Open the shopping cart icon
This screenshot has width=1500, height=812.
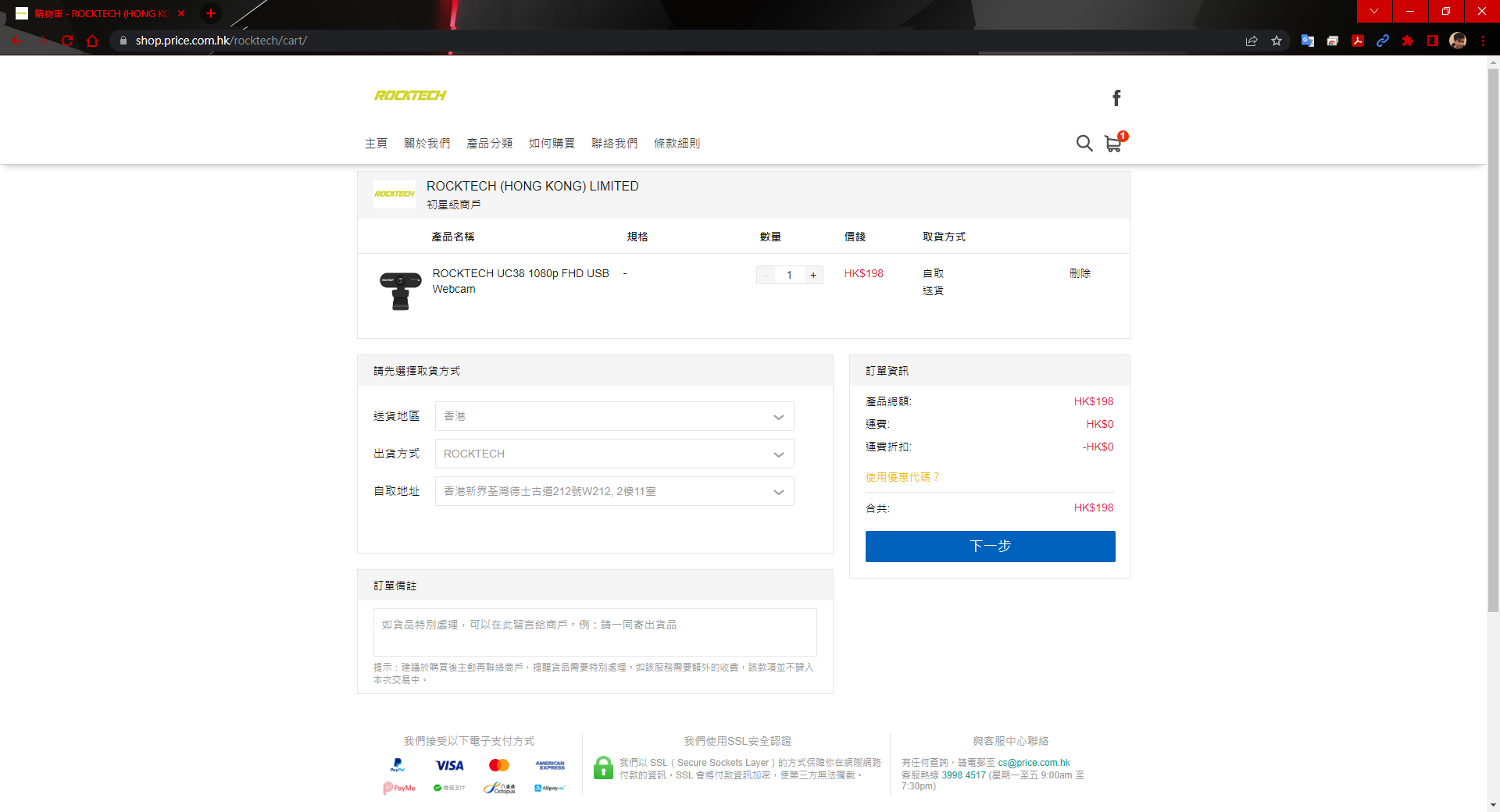point(1113,144)
